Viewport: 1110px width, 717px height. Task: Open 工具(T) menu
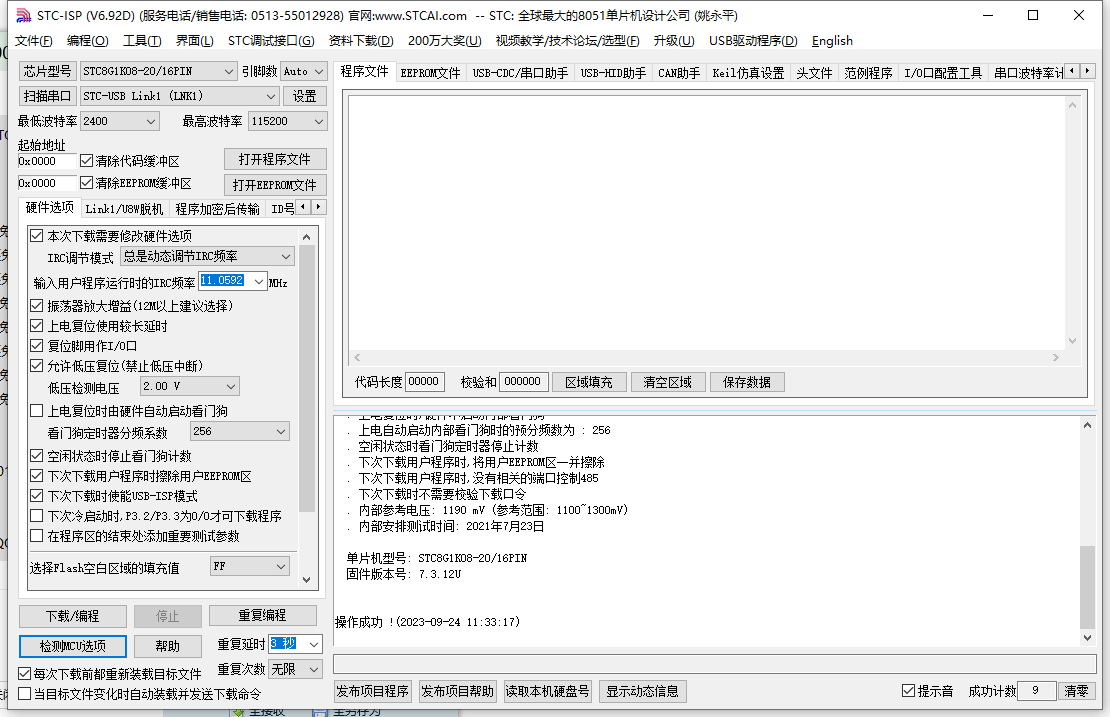(142, 41)
